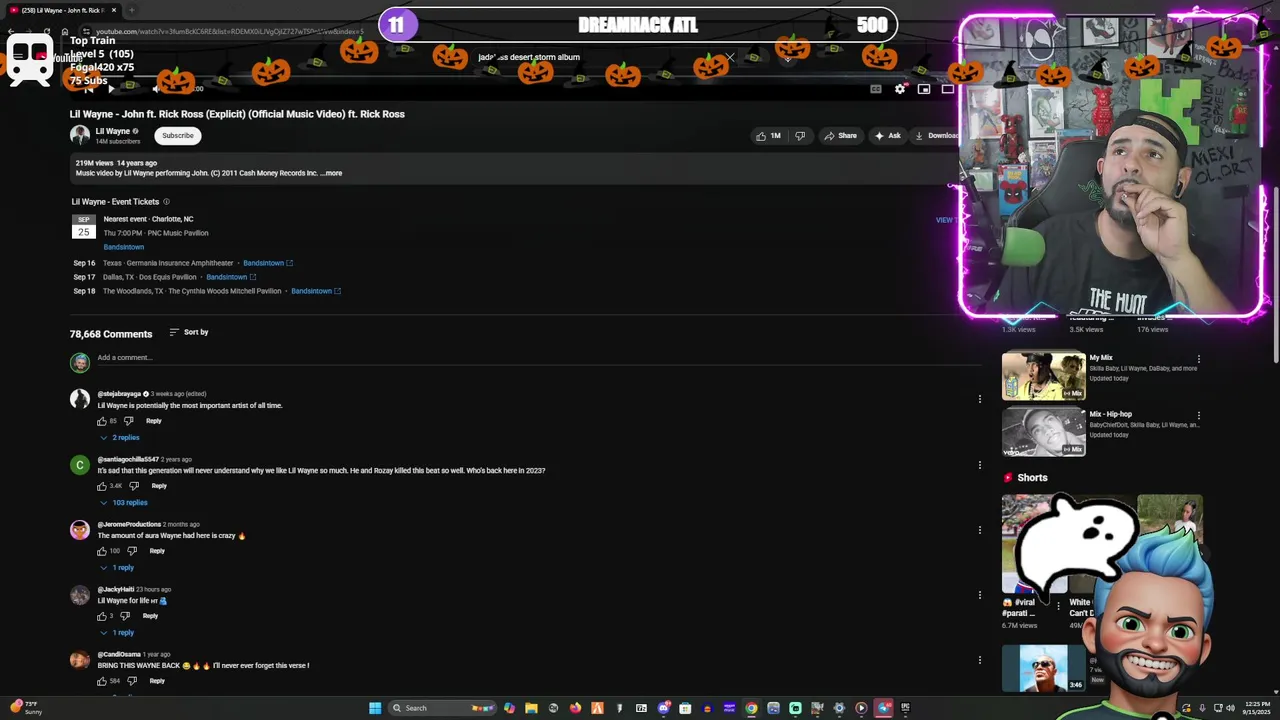This screenshot has width=1280, height=720.
Task: Clear the YouTube search box with X
Action: click(730, 57)
